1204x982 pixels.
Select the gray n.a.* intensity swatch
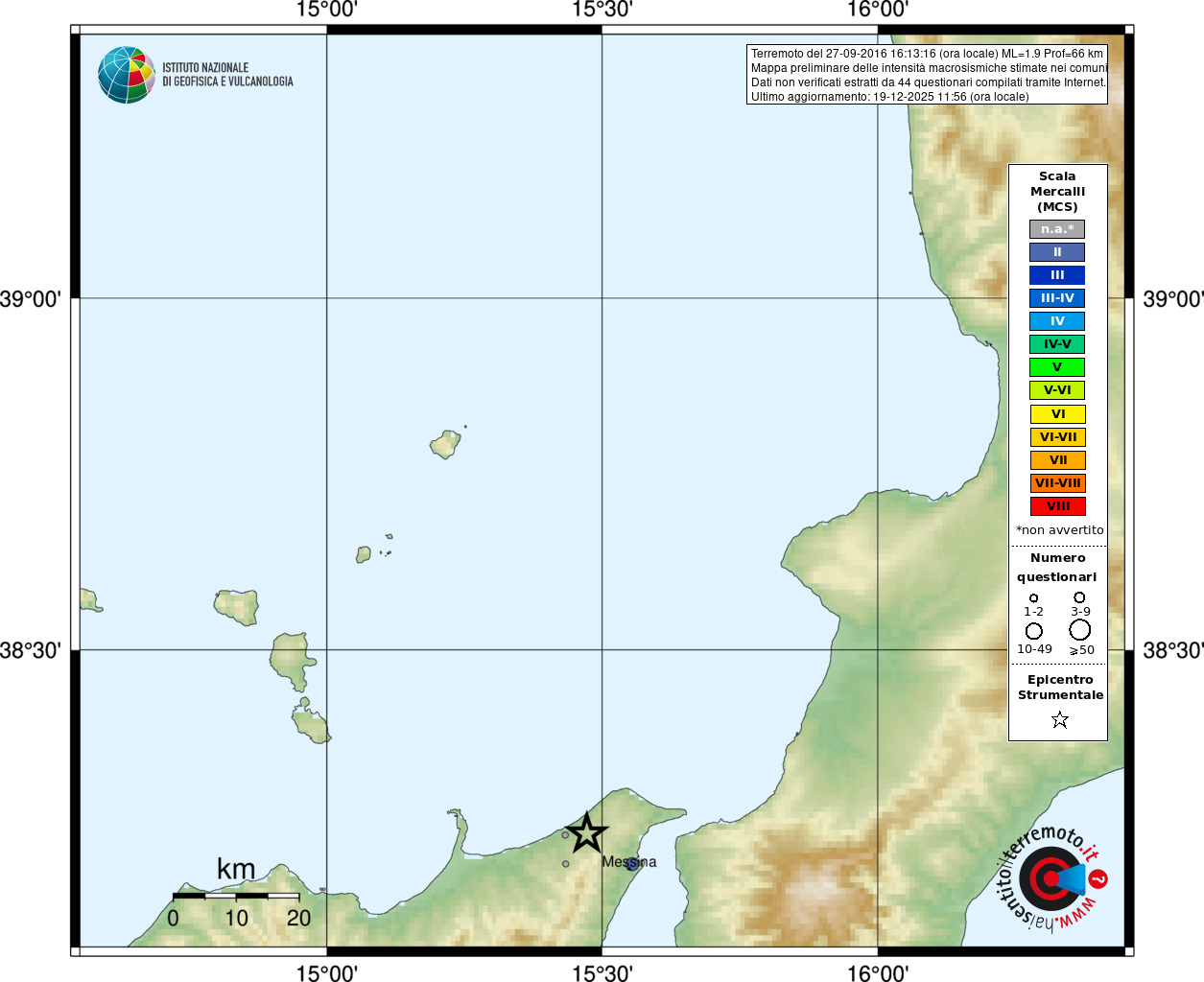coord(1057,229)
